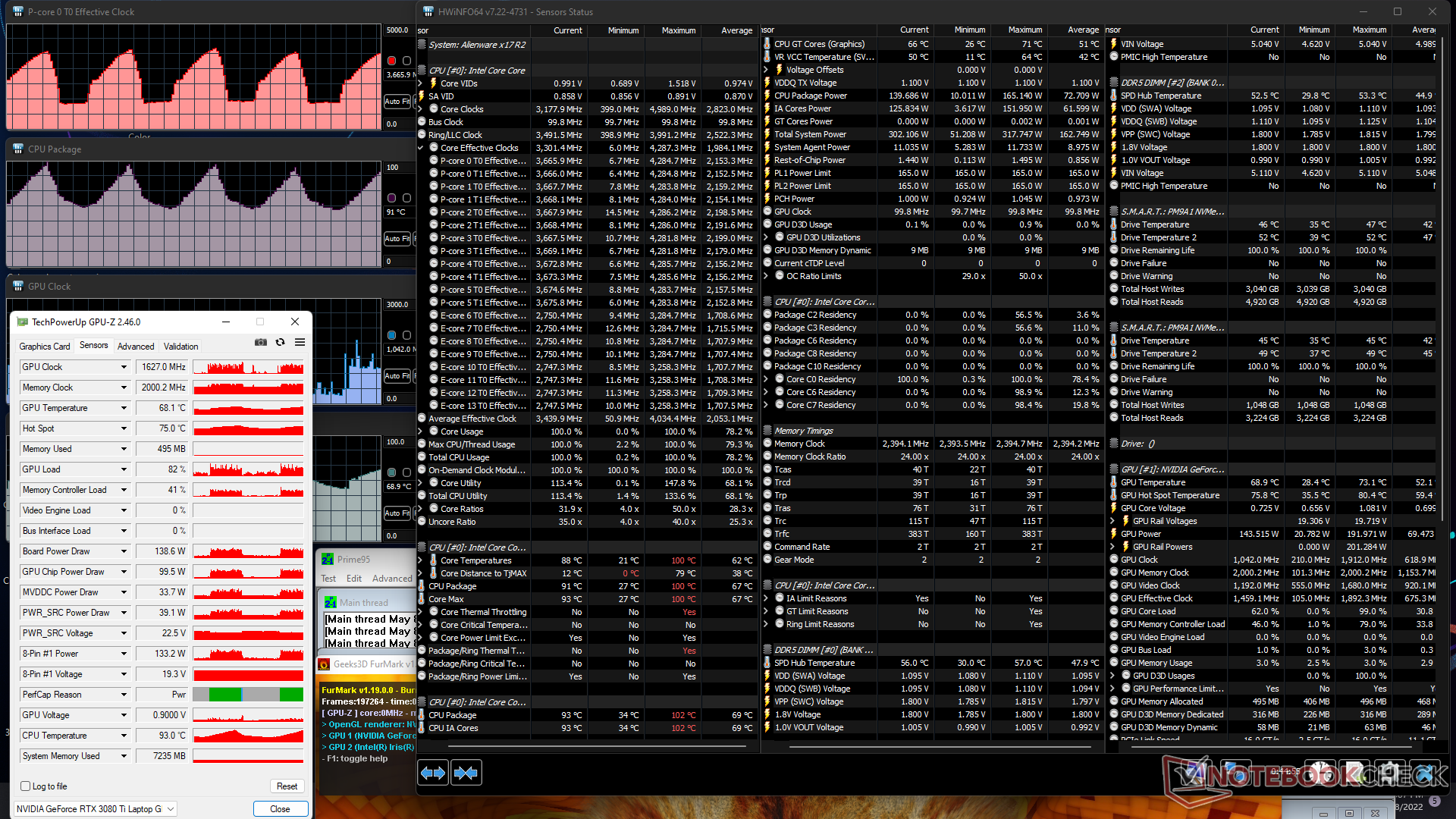Open the Prime95 Edit menu

click(354, 578)
